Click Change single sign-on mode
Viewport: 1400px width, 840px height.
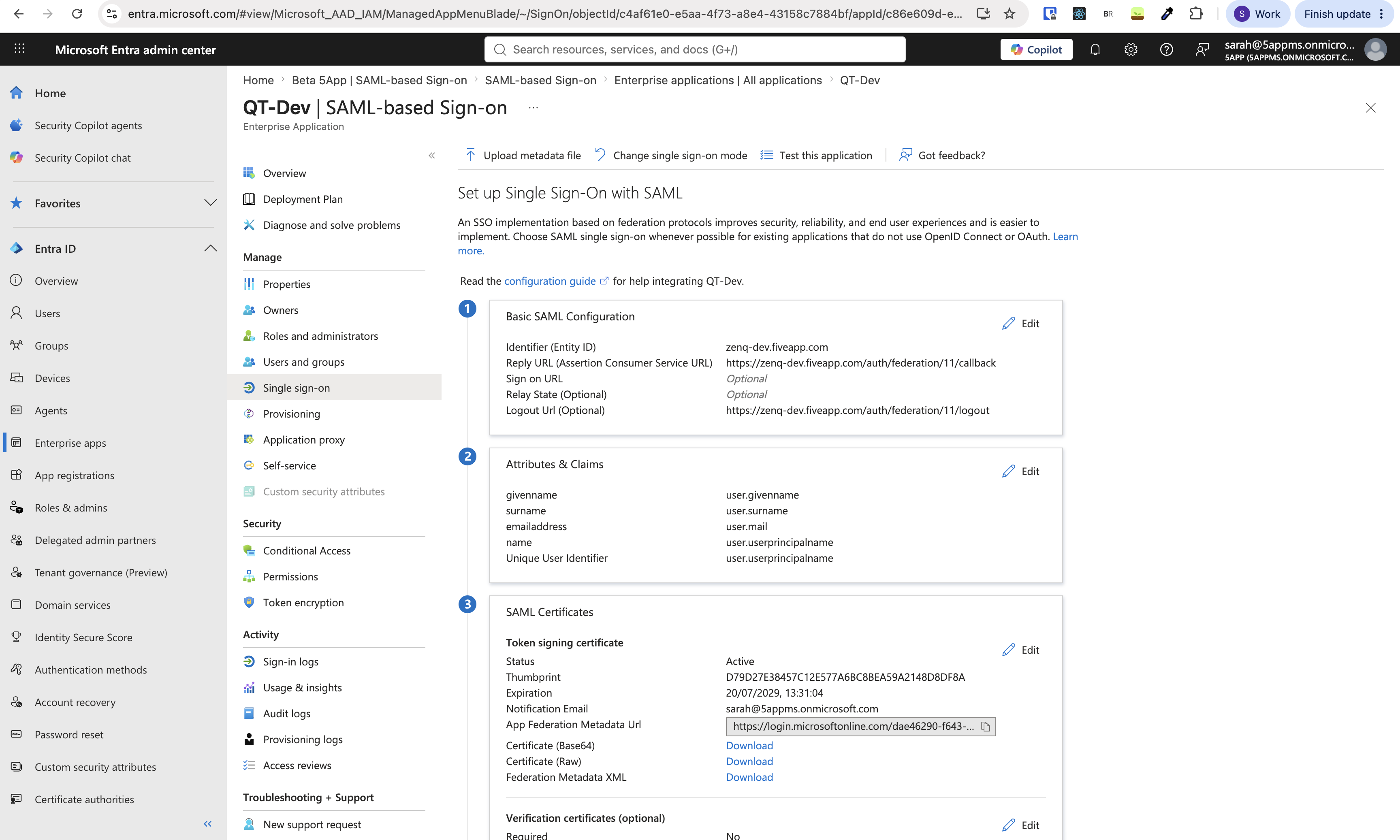(x=671, y=155)
